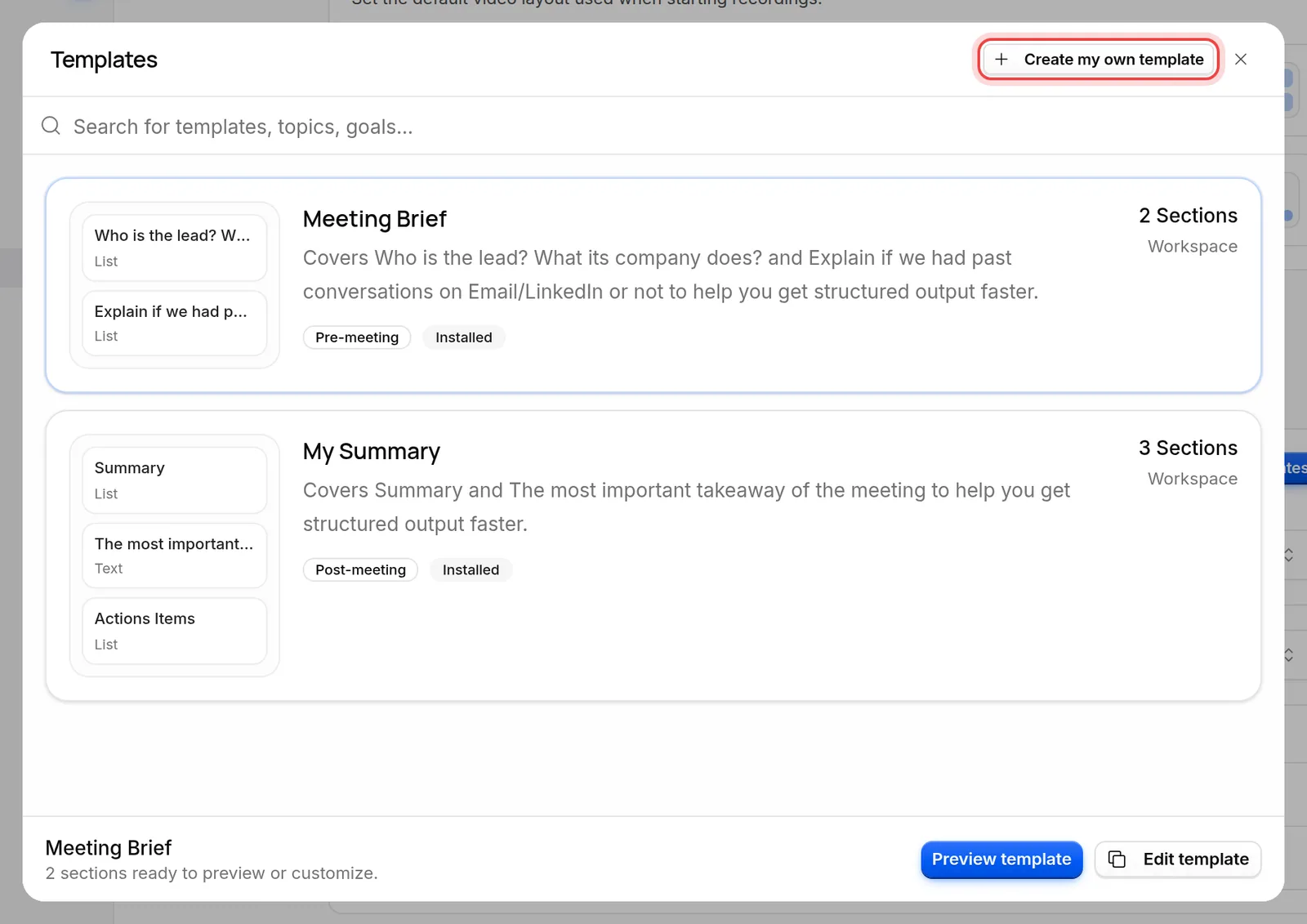The width and height of the screenshot is (1307, 924).
Task: Click the '3 Sections' label
Action: pyautogui.click(x=1189, y=449)
